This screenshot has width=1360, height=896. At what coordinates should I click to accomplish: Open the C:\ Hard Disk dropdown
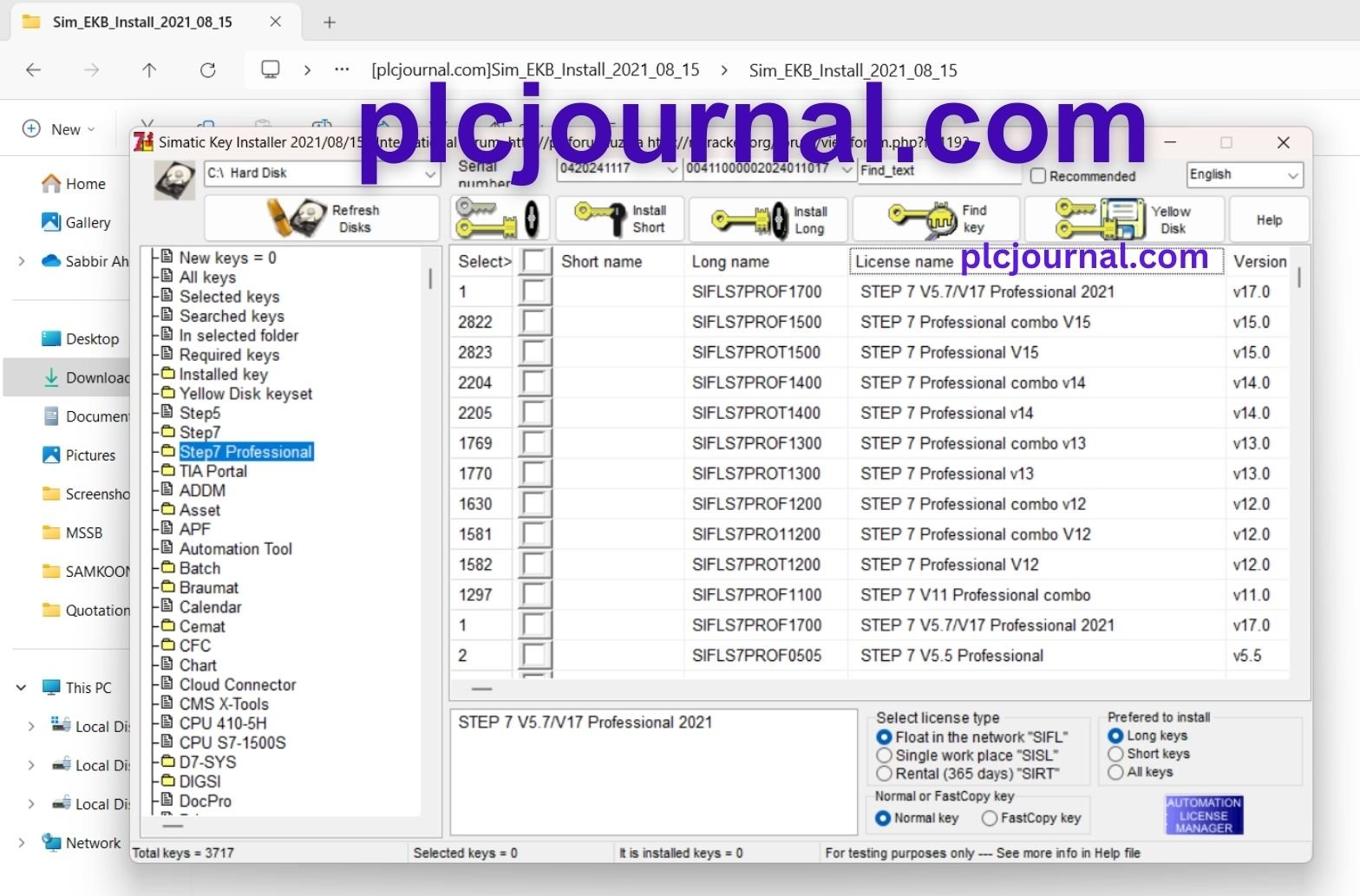click(322, 173)
